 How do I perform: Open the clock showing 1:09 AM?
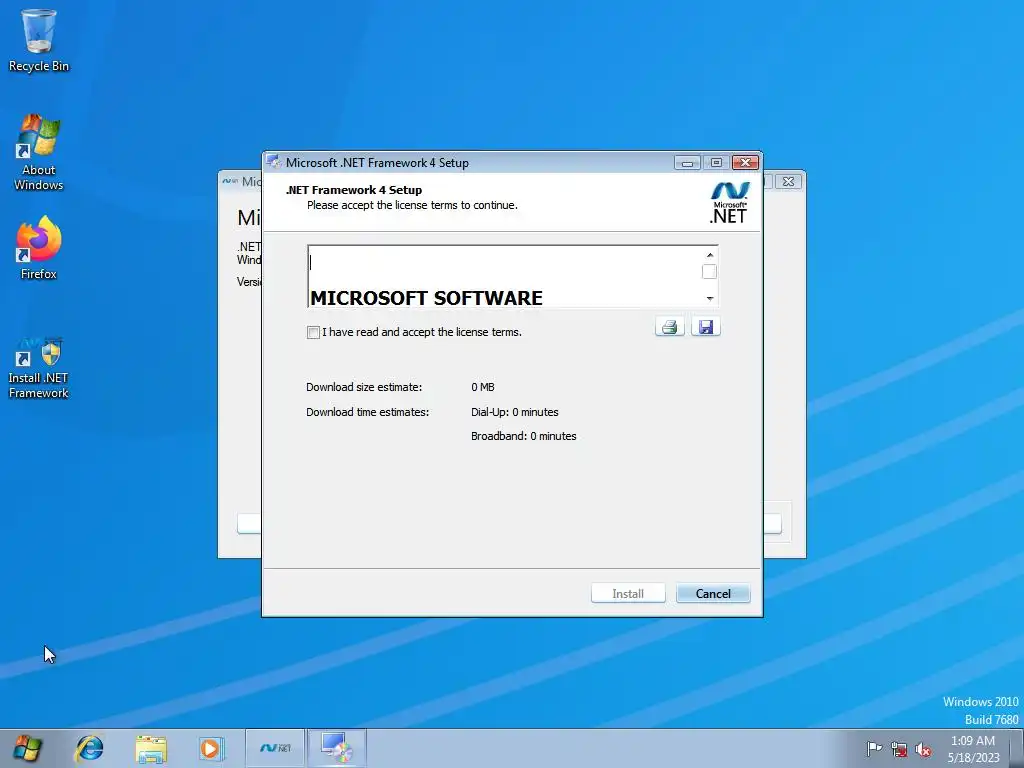(973, 749)
